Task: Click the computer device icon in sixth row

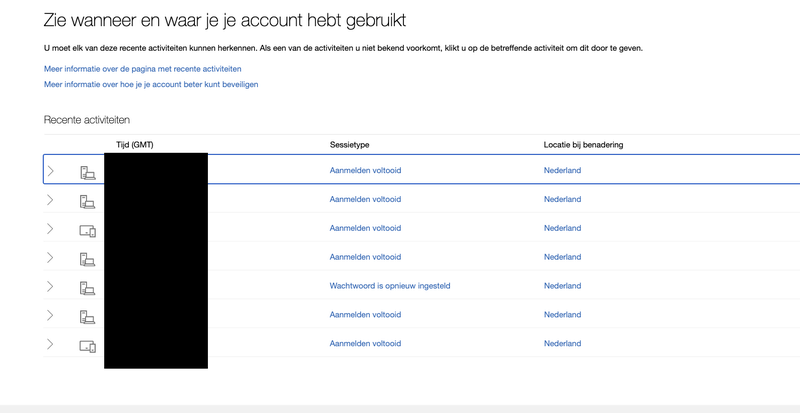Action: point(87,317)
